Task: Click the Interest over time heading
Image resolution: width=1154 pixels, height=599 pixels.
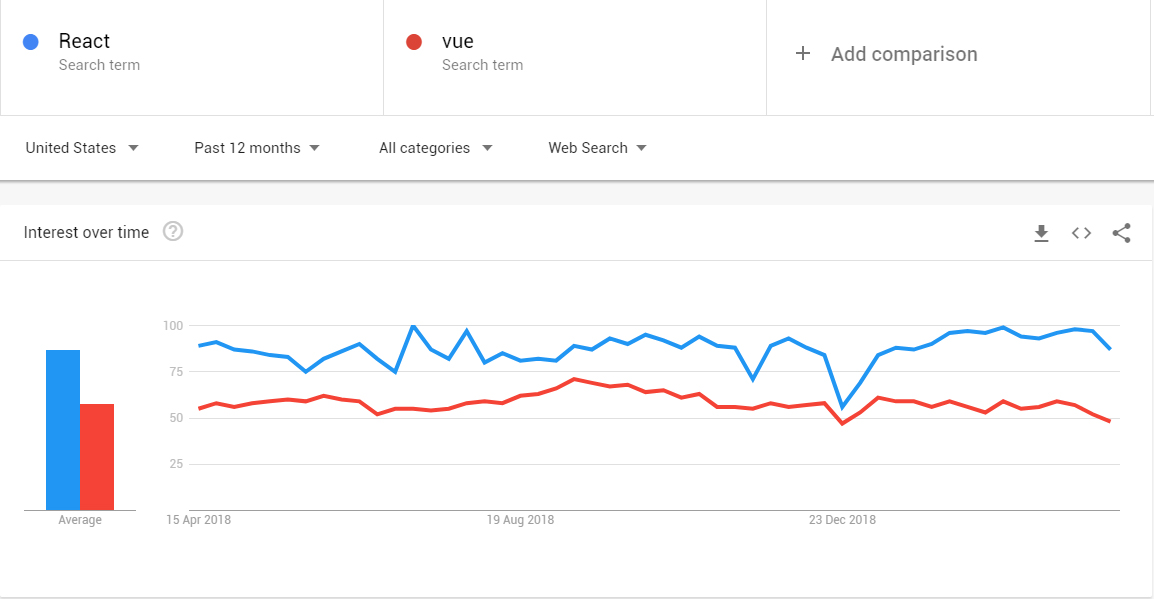Action: [86, 233]
